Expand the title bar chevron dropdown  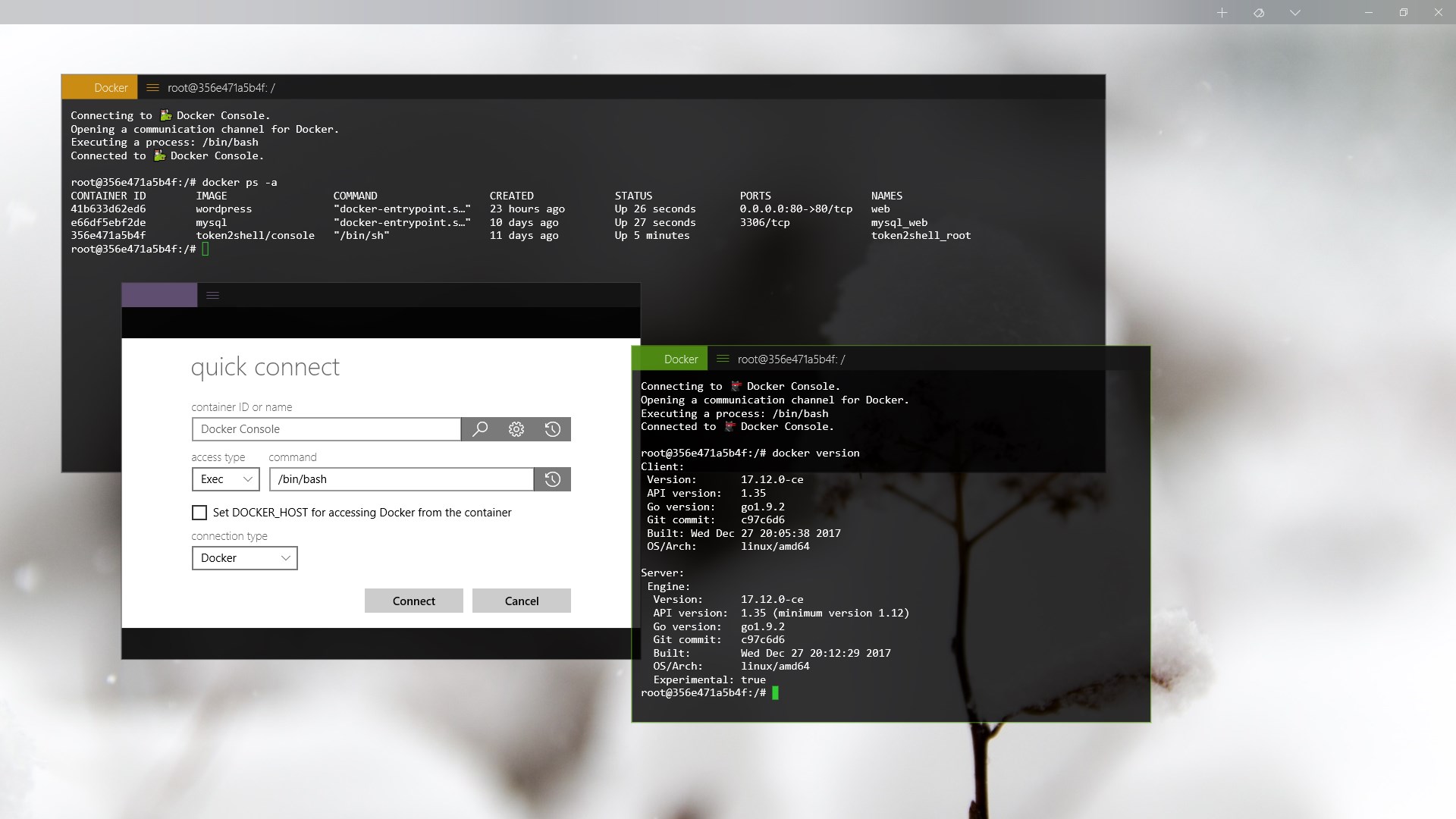tap(1295, 13)
